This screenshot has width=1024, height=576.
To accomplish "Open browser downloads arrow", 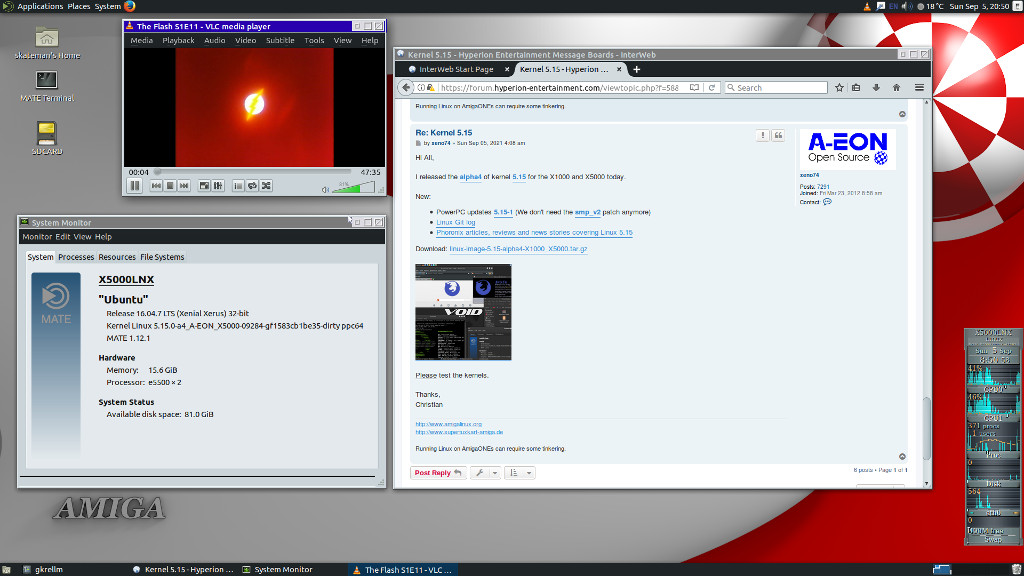I will pyautogui.click(x=876, y=88).
